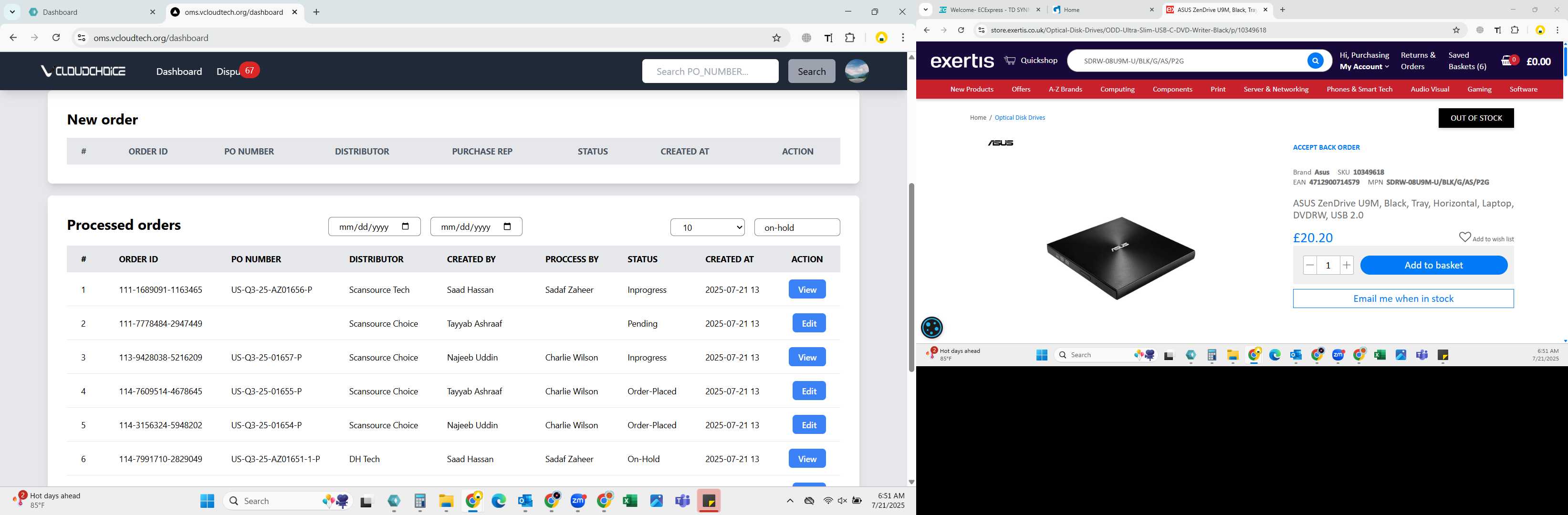Edit order 111-7778484-2947449
The image size is (1568, 515).
(809, 323)
